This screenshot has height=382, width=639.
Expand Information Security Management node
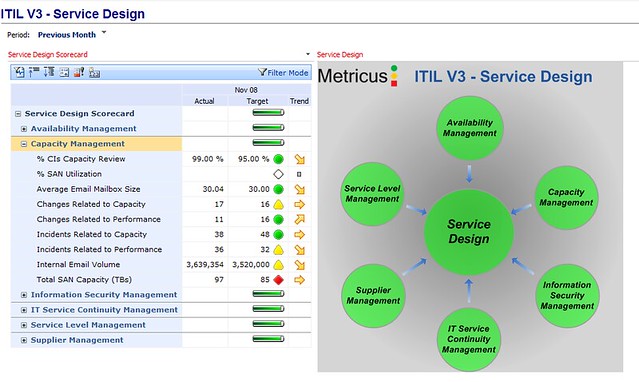[24, 295]
